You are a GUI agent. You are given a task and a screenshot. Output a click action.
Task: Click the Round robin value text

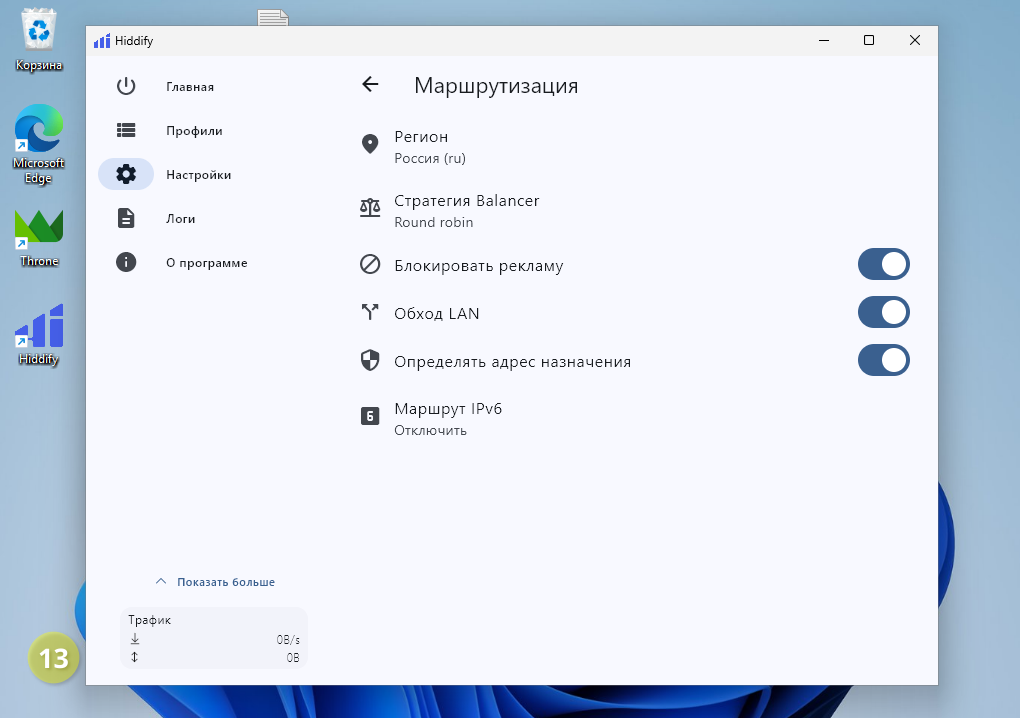tap(434, 222)
